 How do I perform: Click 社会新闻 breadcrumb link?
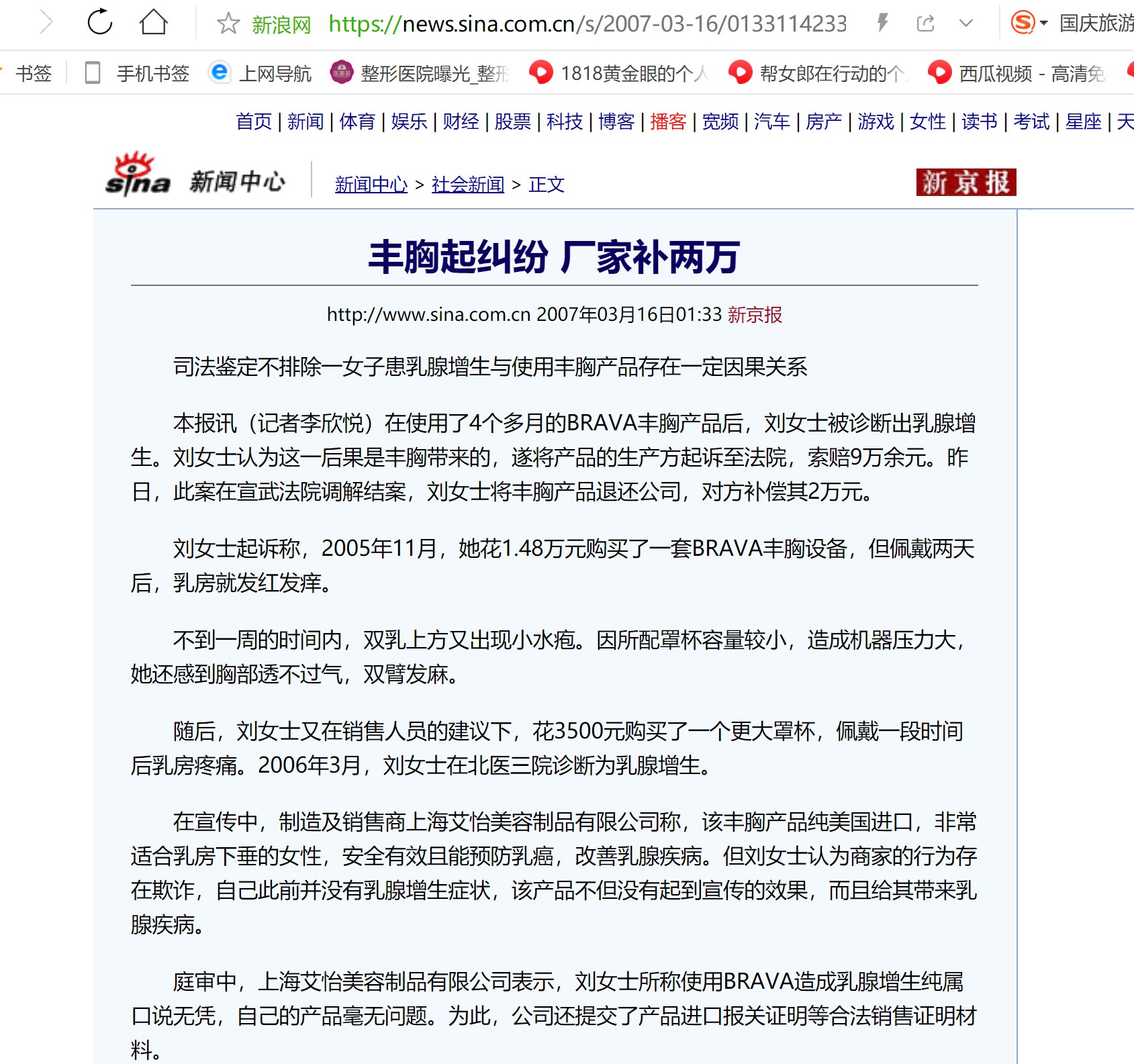point(468,184)
